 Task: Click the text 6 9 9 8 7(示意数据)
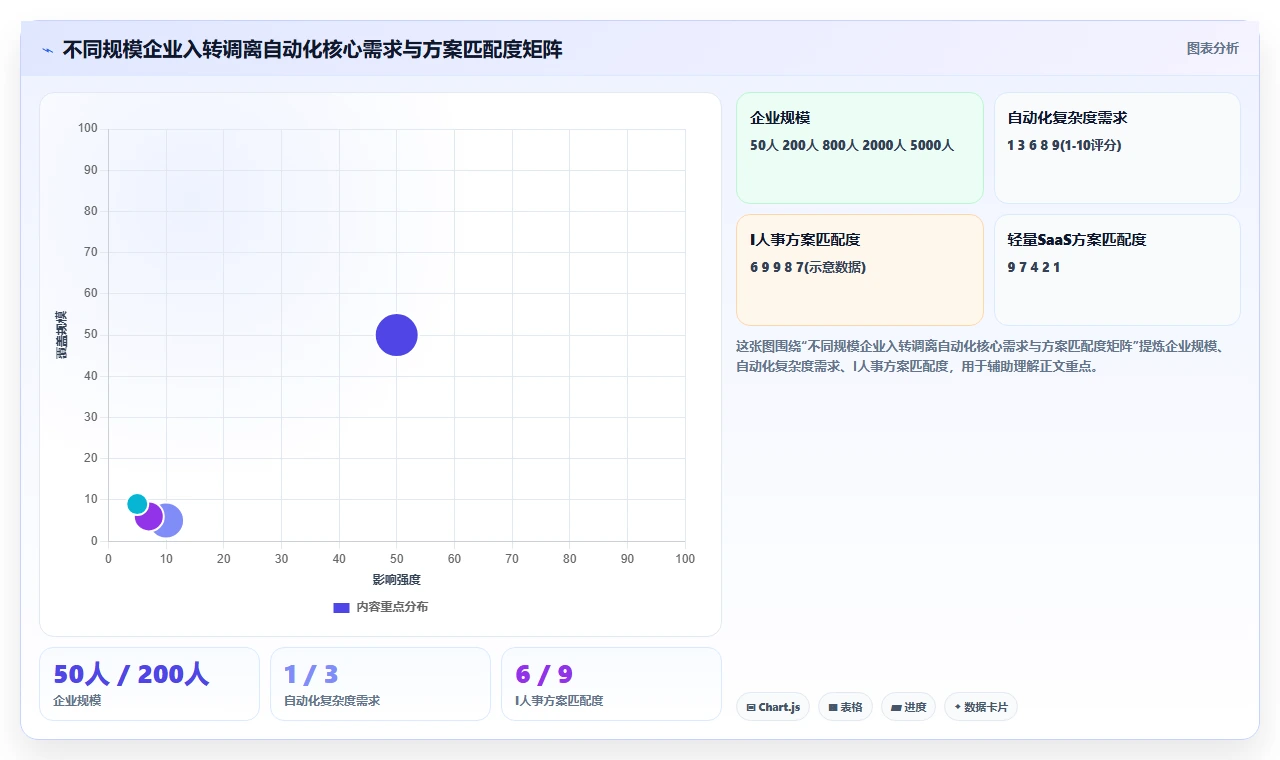tap(808, 267)
